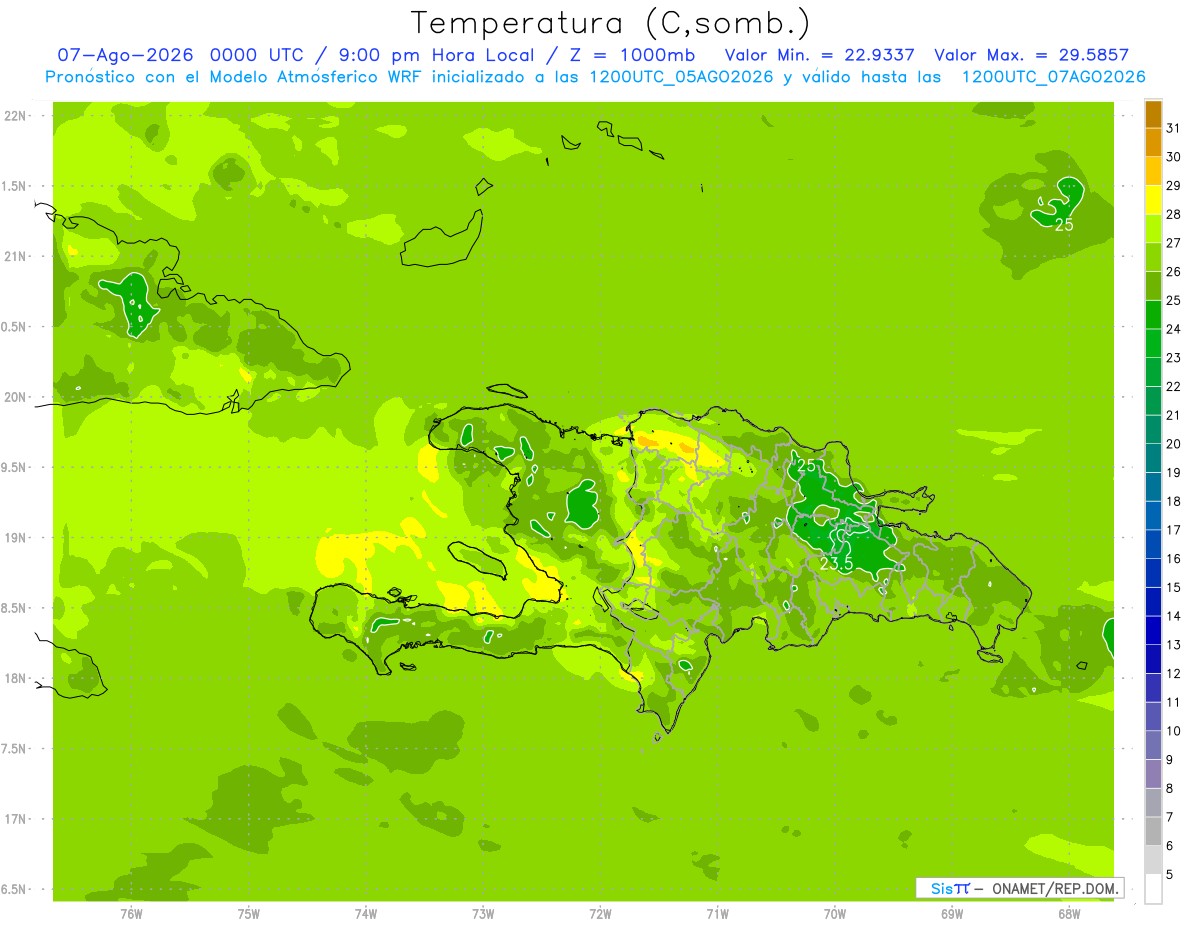This screenshot has height=927, width=1200.
Task: Click the '20N' latitude axis label
Action: pos(15,397)
